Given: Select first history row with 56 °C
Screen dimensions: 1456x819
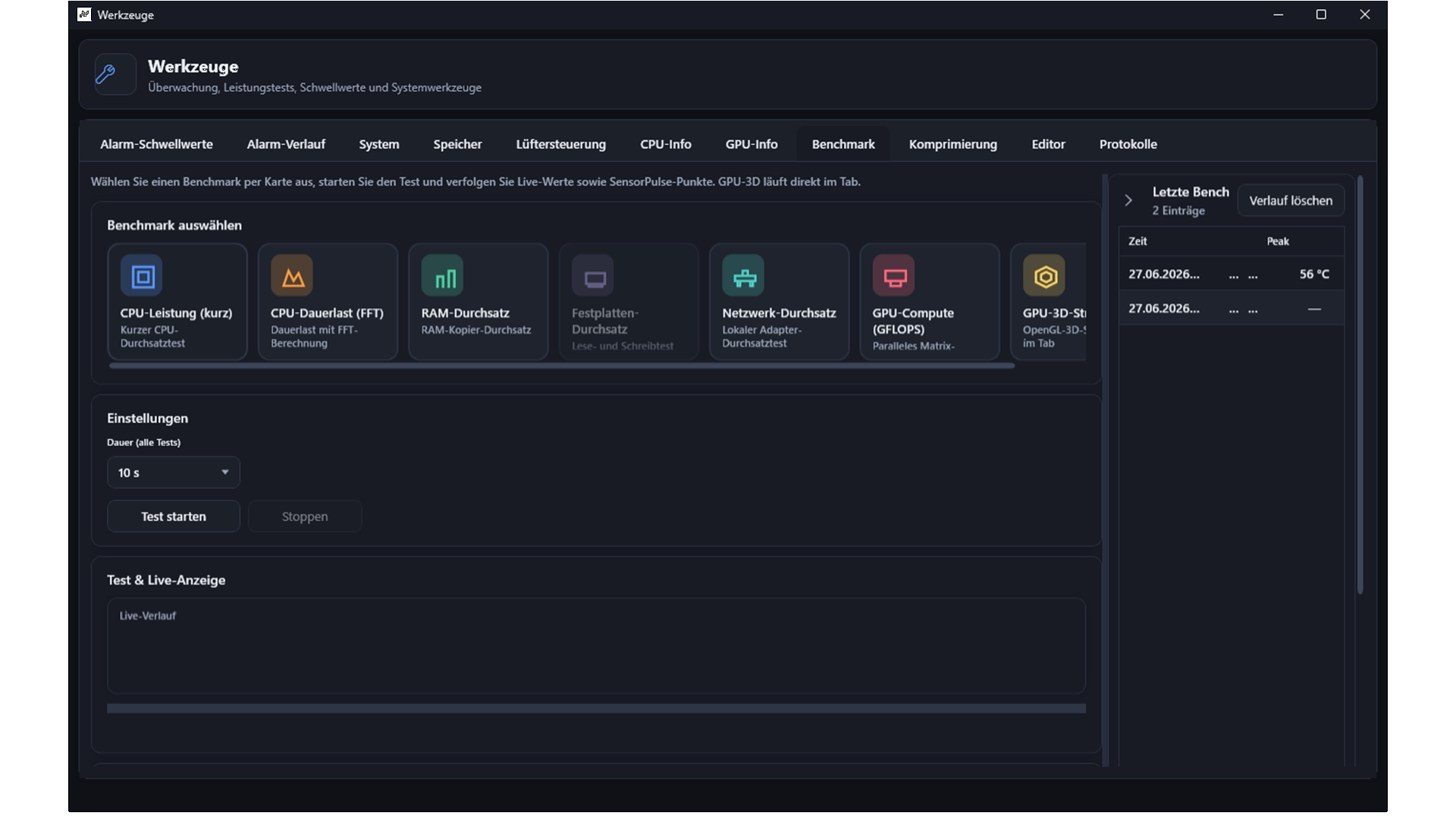Looking at the screenshot, I should [1232, 275].
